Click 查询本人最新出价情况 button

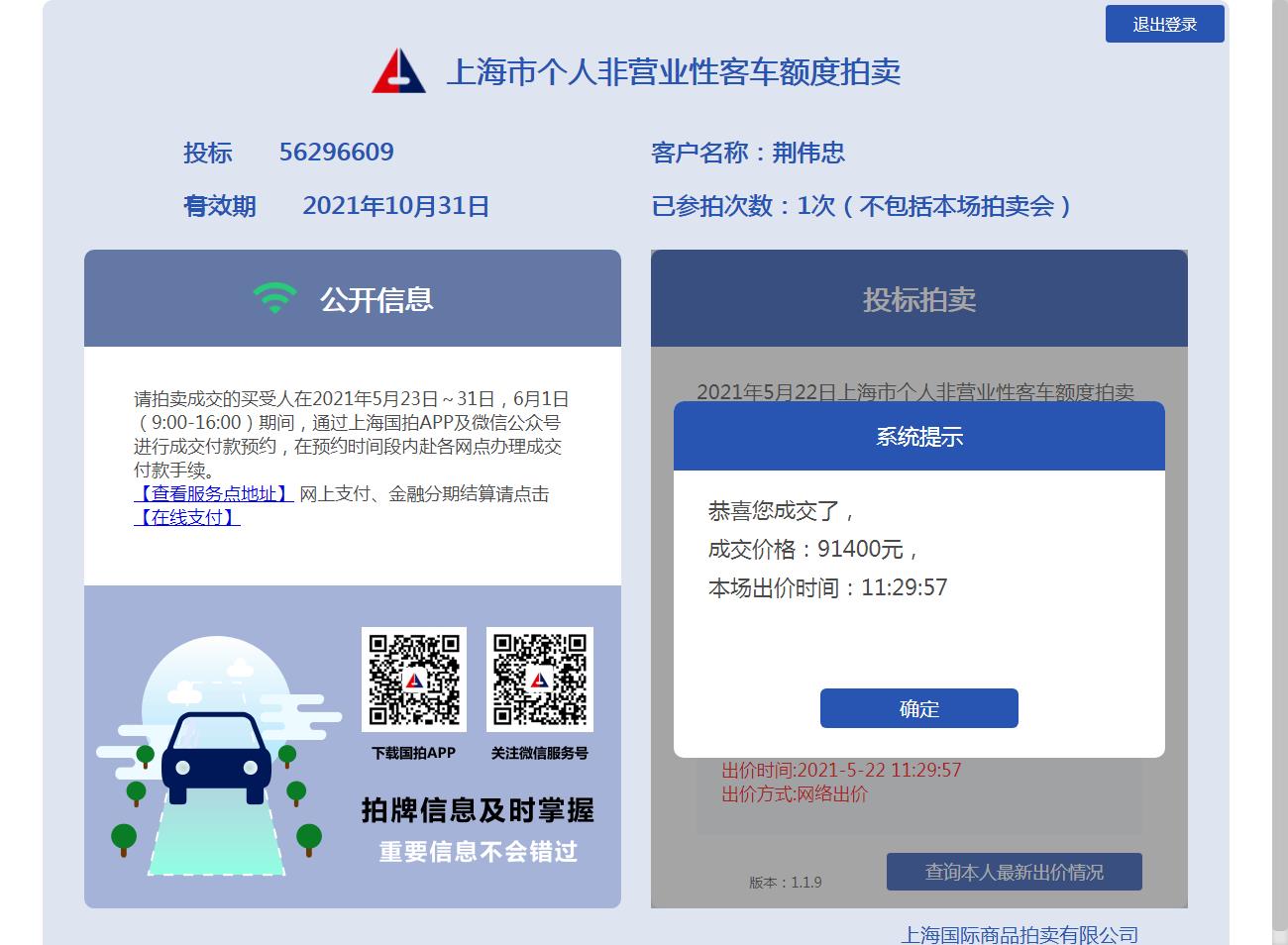(1014, 872)
